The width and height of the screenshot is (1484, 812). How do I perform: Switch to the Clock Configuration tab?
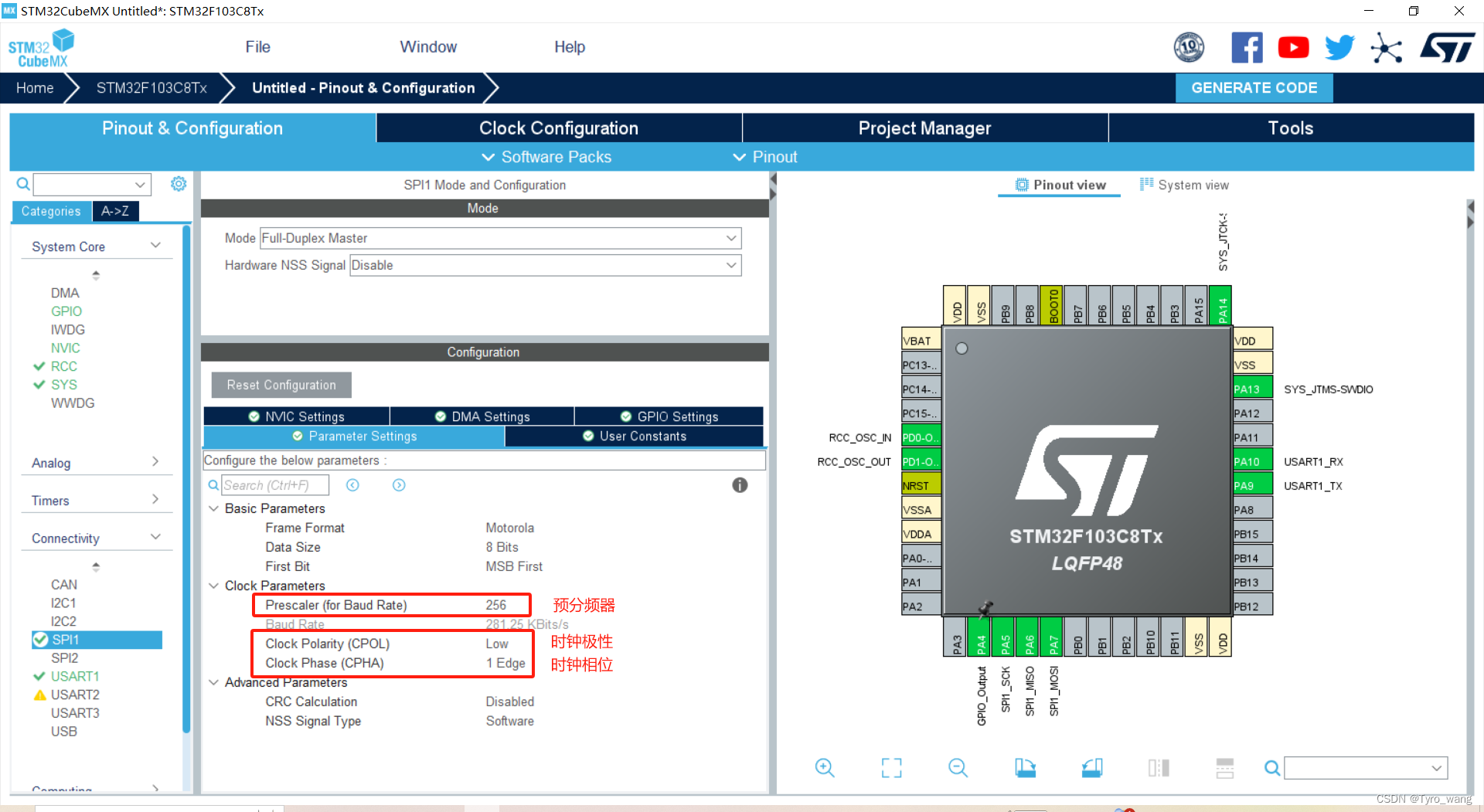point(559,128)
